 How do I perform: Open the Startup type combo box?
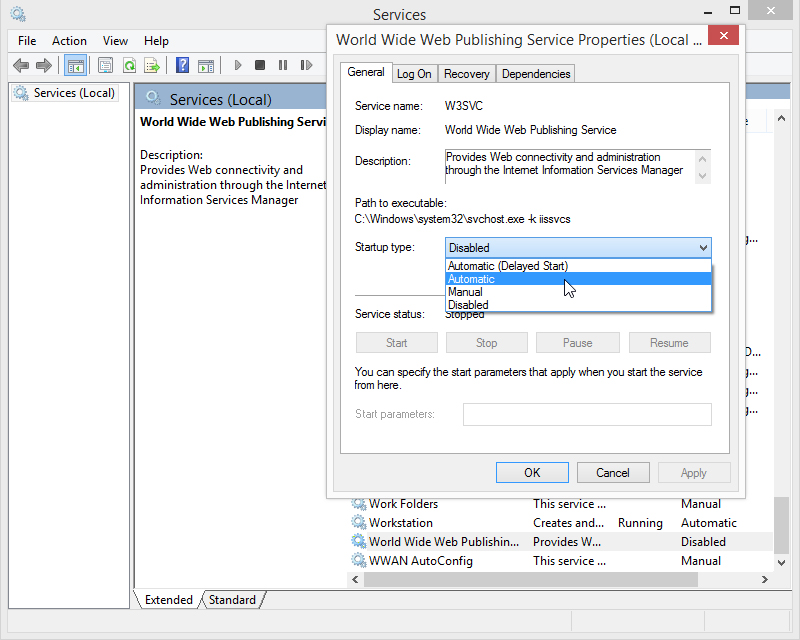[x=578, y=248]
